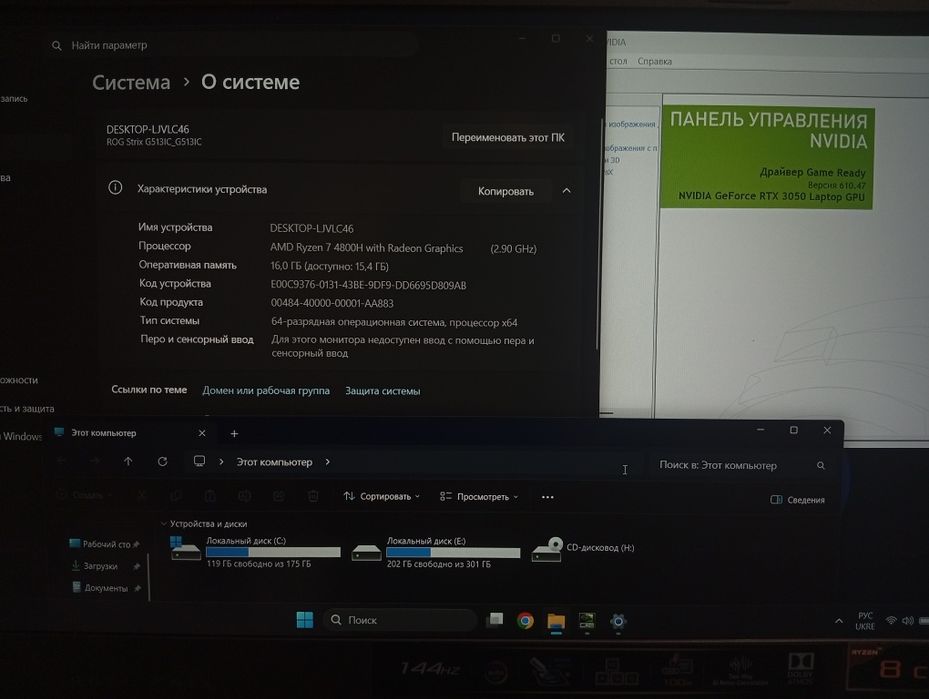Open Рабочий стол in Explorer sidebar
The image size is (929, 699).
[100, 544]
